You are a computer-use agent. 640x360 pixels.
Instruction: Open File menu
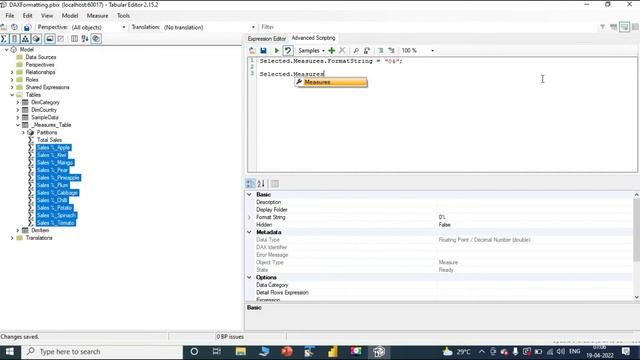click(10, 16)
